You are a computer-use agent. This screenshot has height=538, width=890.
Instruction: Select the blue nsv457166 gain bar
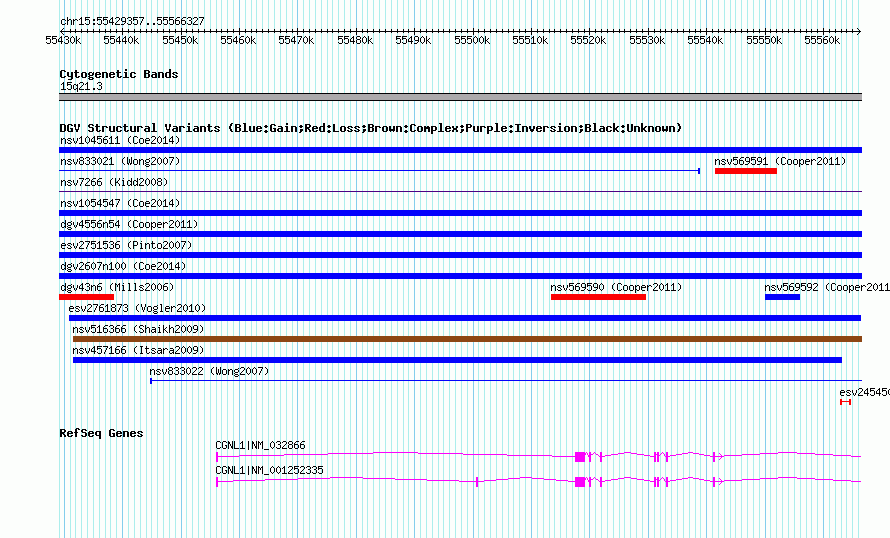pyautogui.click(x=457, y=360)
